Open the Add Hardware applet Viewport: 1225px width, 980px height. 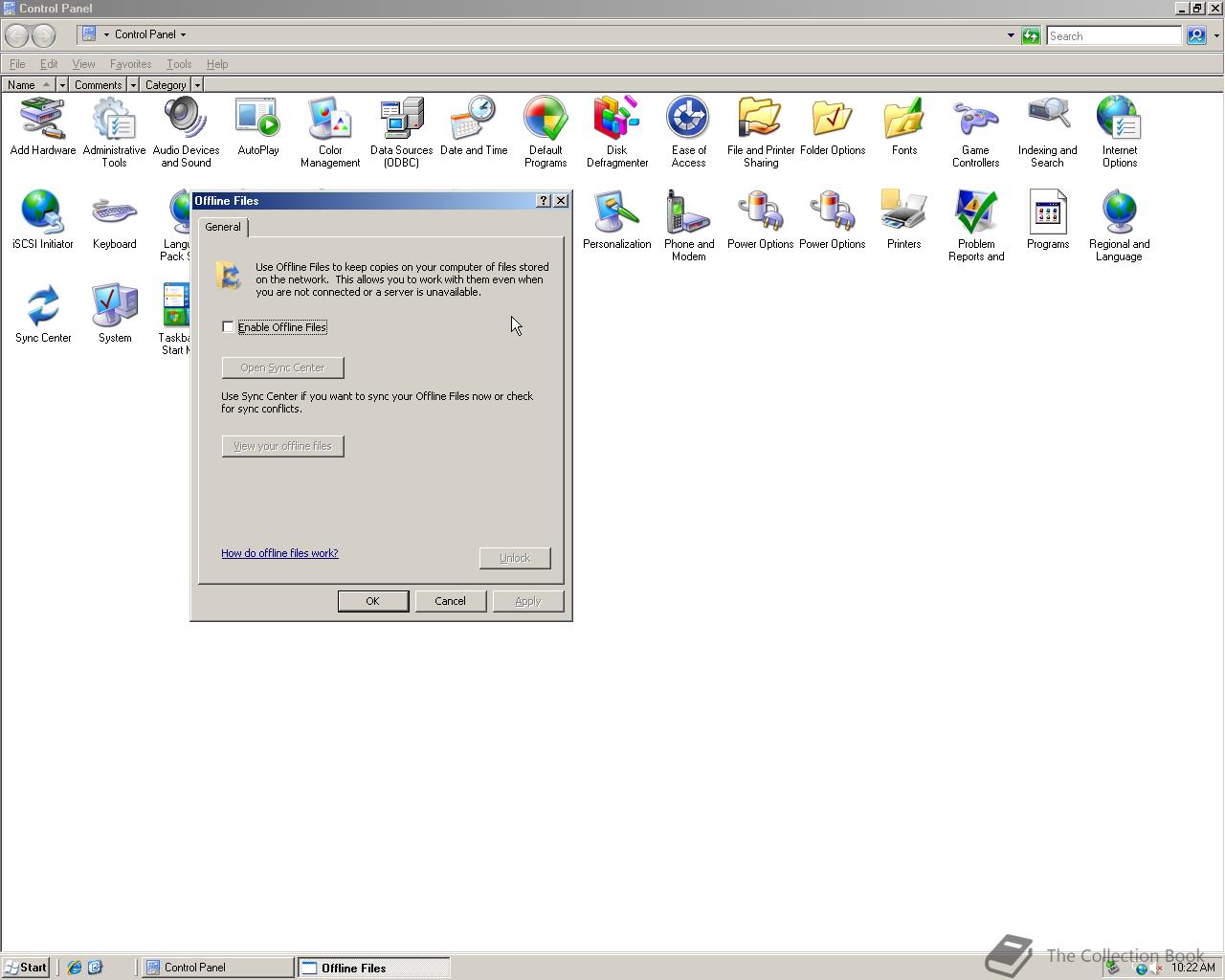(43, 126)
